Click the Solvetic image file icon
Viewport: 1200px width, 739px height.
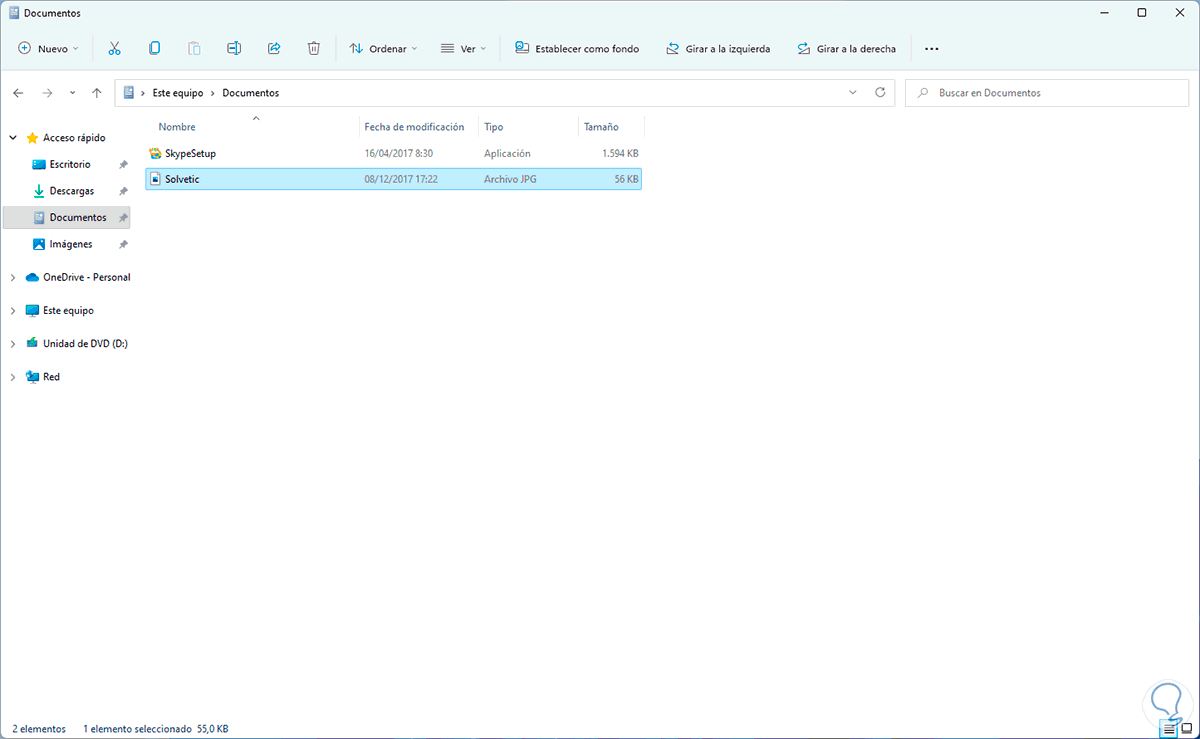[155, 179]
